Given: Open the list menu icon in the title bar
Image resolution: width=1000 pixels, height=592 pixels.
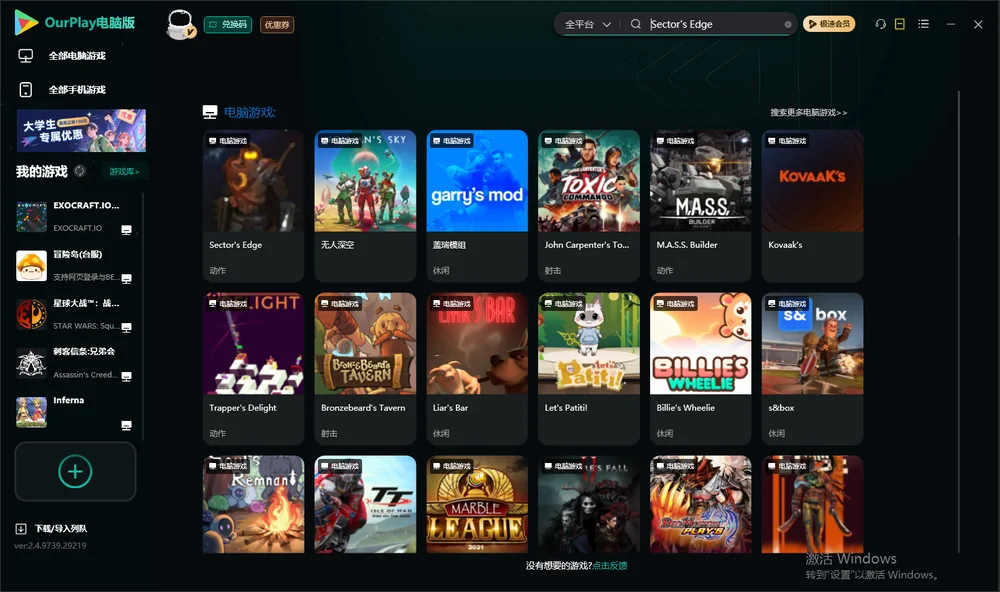Looking at the screenshot, I should tap(923, 24).
